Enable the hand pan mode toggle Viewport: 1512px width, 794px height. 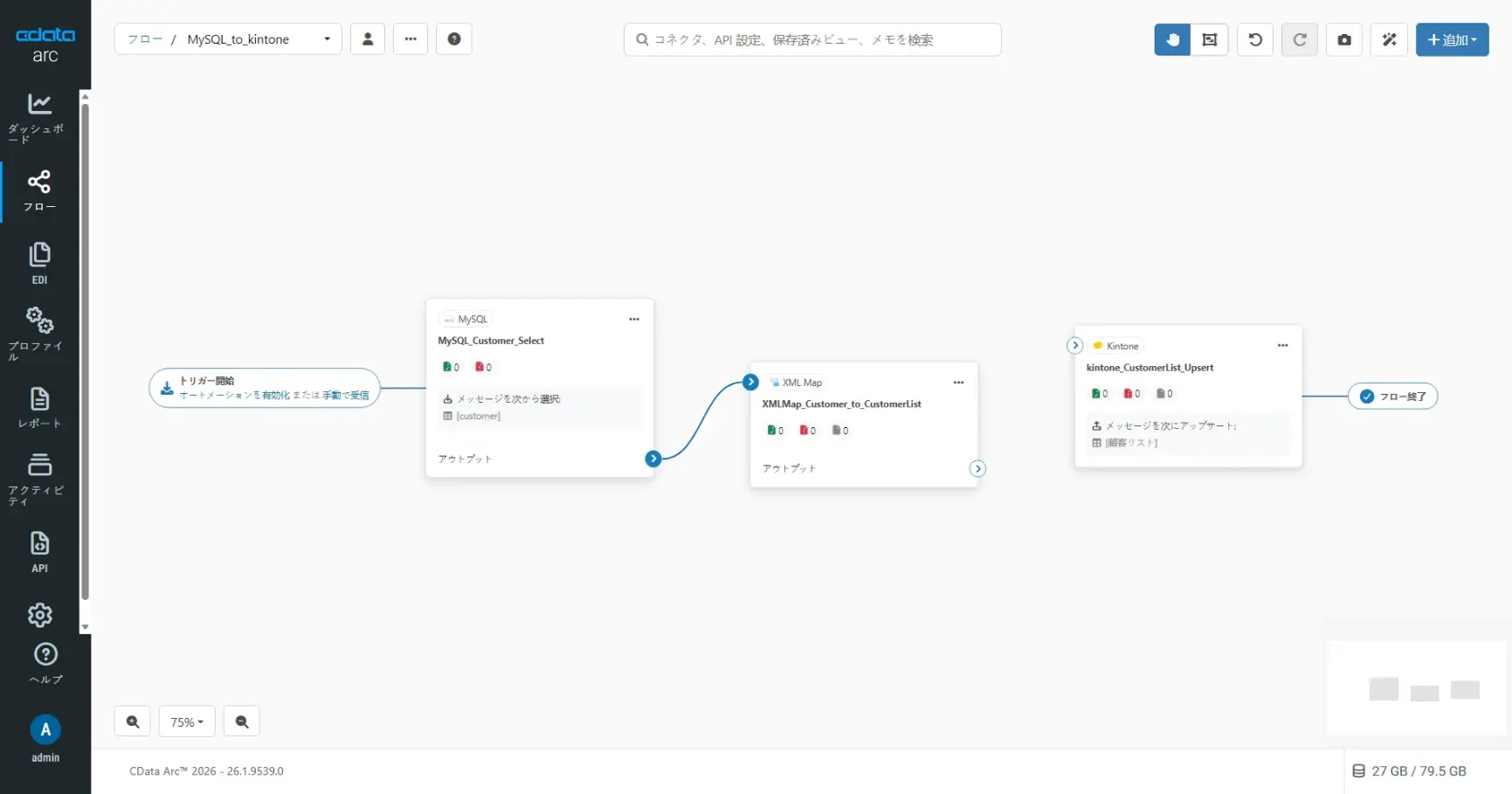(x=1172, y=39)
